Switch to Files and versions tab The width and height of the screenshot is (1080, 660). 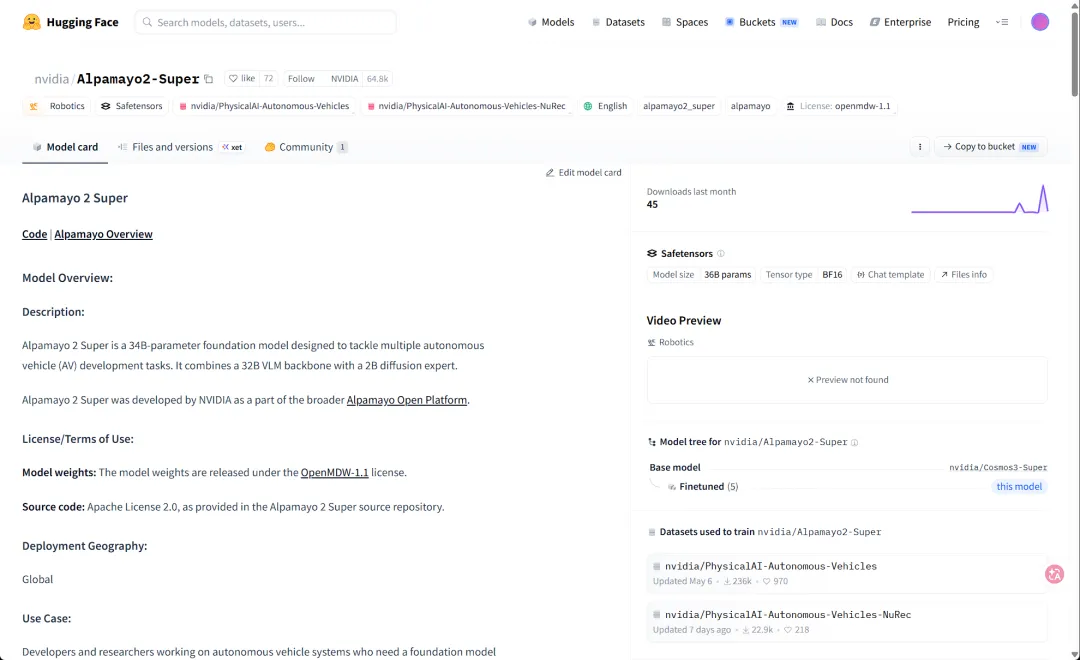tap(180, 147)
